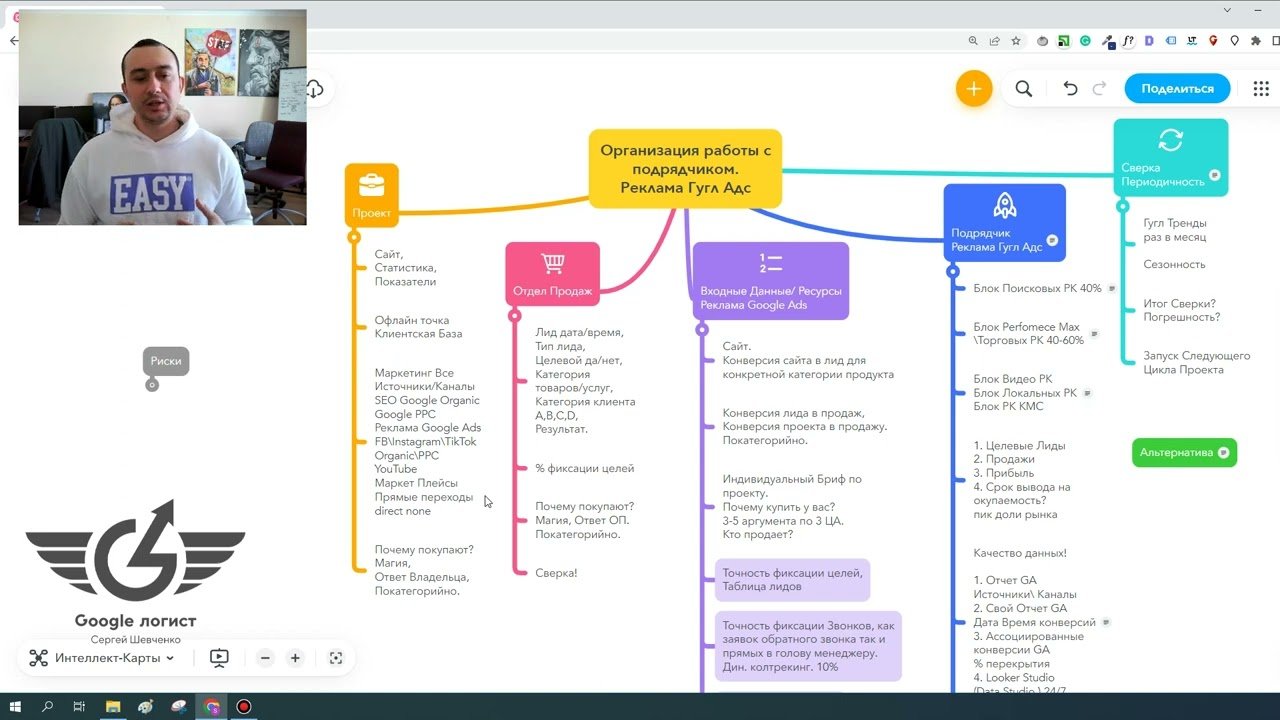Start presentation mode from the bottom toolbar
This screenshot has width=1280, height=720.
point(219,658)
